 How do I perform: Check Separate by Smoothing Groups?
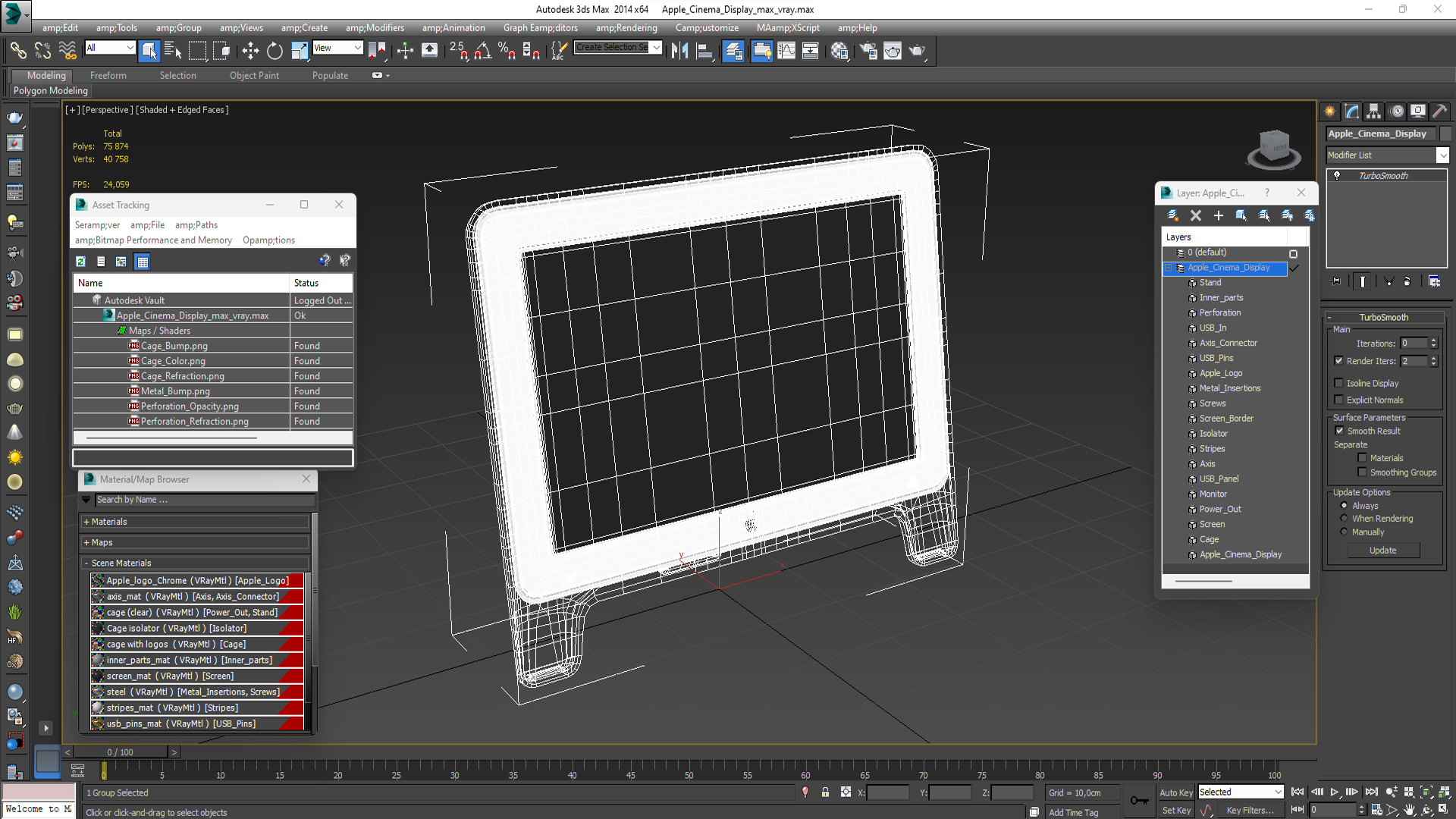[x=1362, y=472]
